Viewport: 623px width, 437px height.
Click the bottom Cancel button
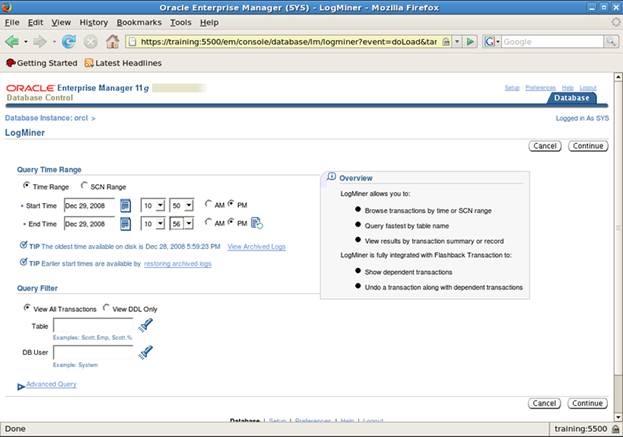coord(544,403)
